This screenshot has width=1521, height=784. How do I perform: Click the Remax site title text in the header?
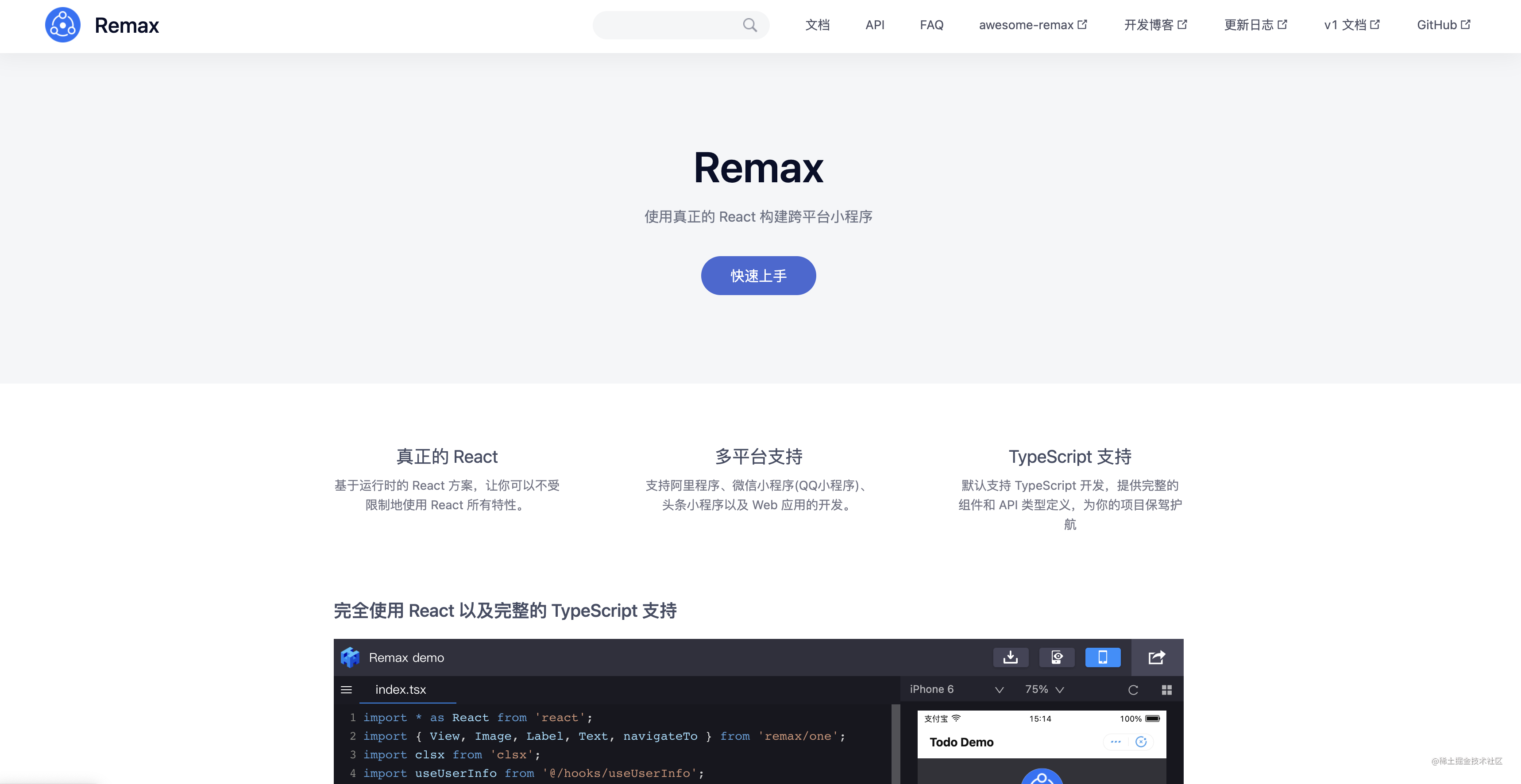coord(126,25)
